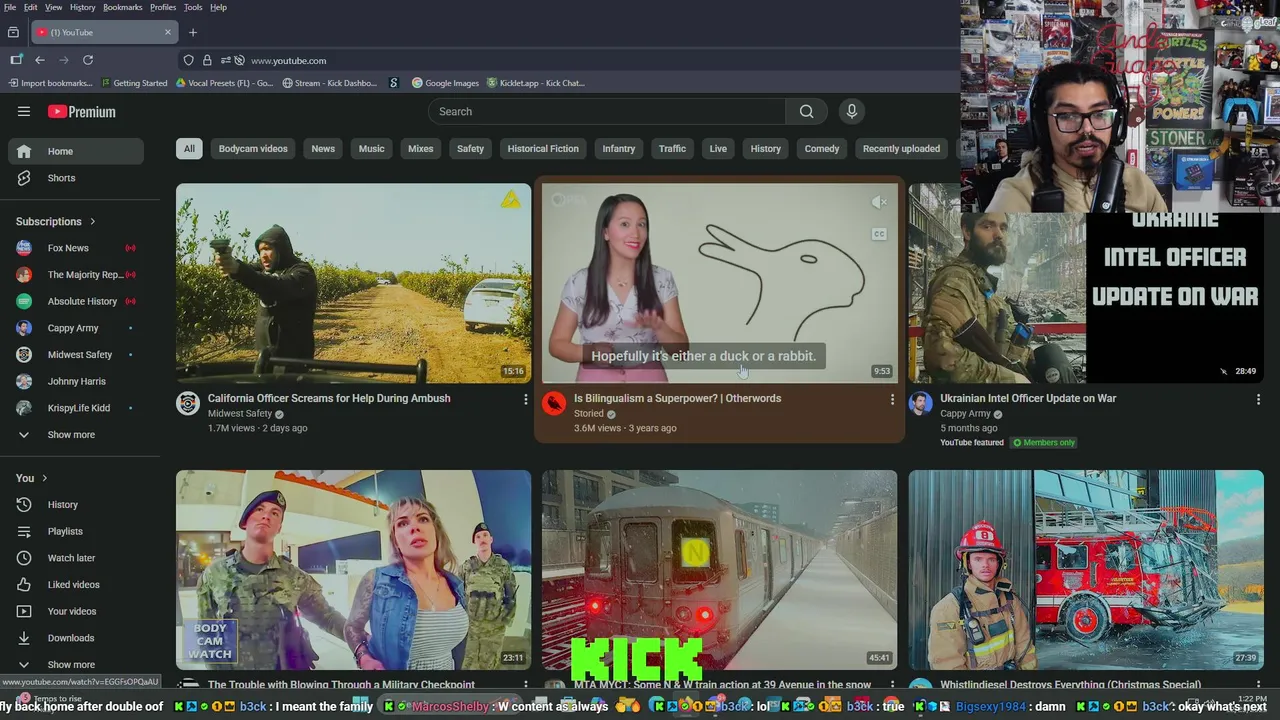Open the military checkpoint video thumbnail
The image size is (1280, 720).
coord(354,570)
